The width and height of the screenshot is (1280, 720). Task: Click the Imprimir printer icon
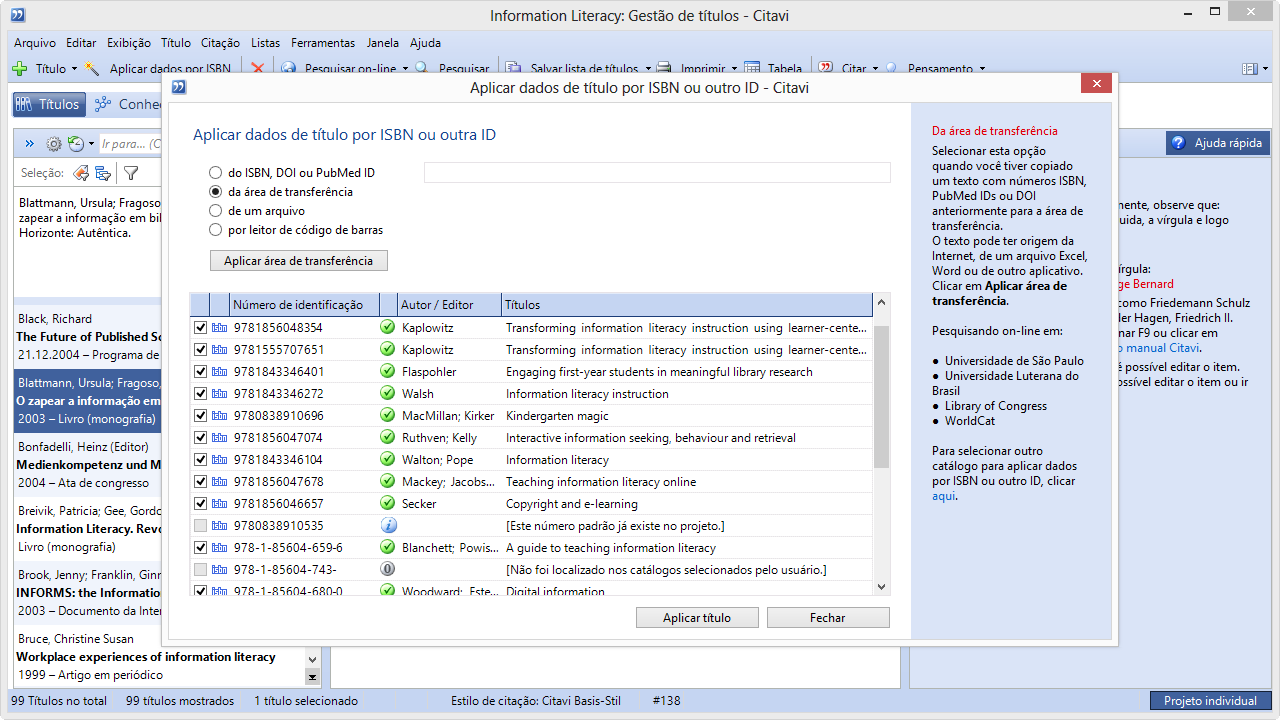665,69
